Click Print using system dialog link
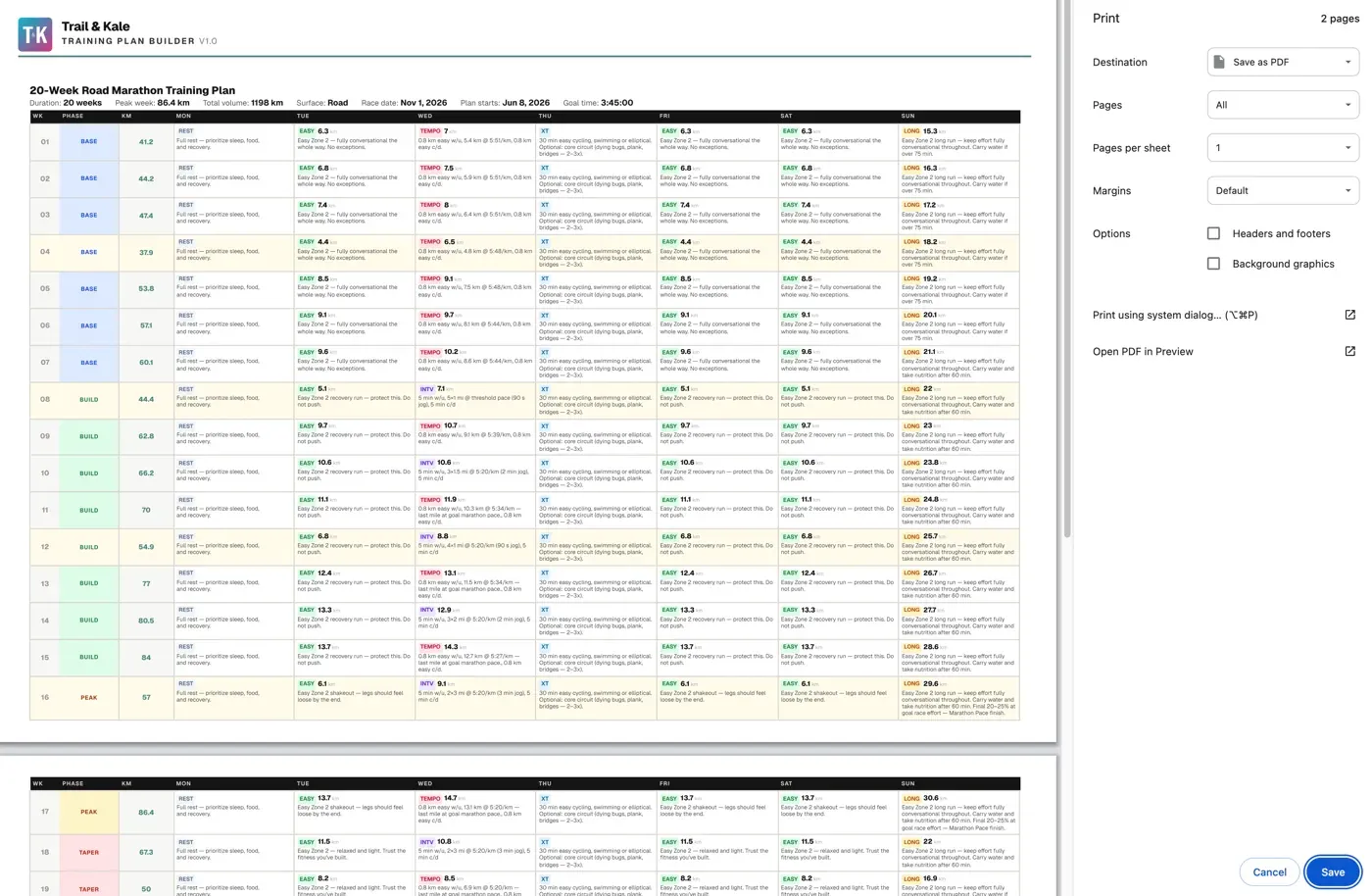 [x=1175, y=315]
